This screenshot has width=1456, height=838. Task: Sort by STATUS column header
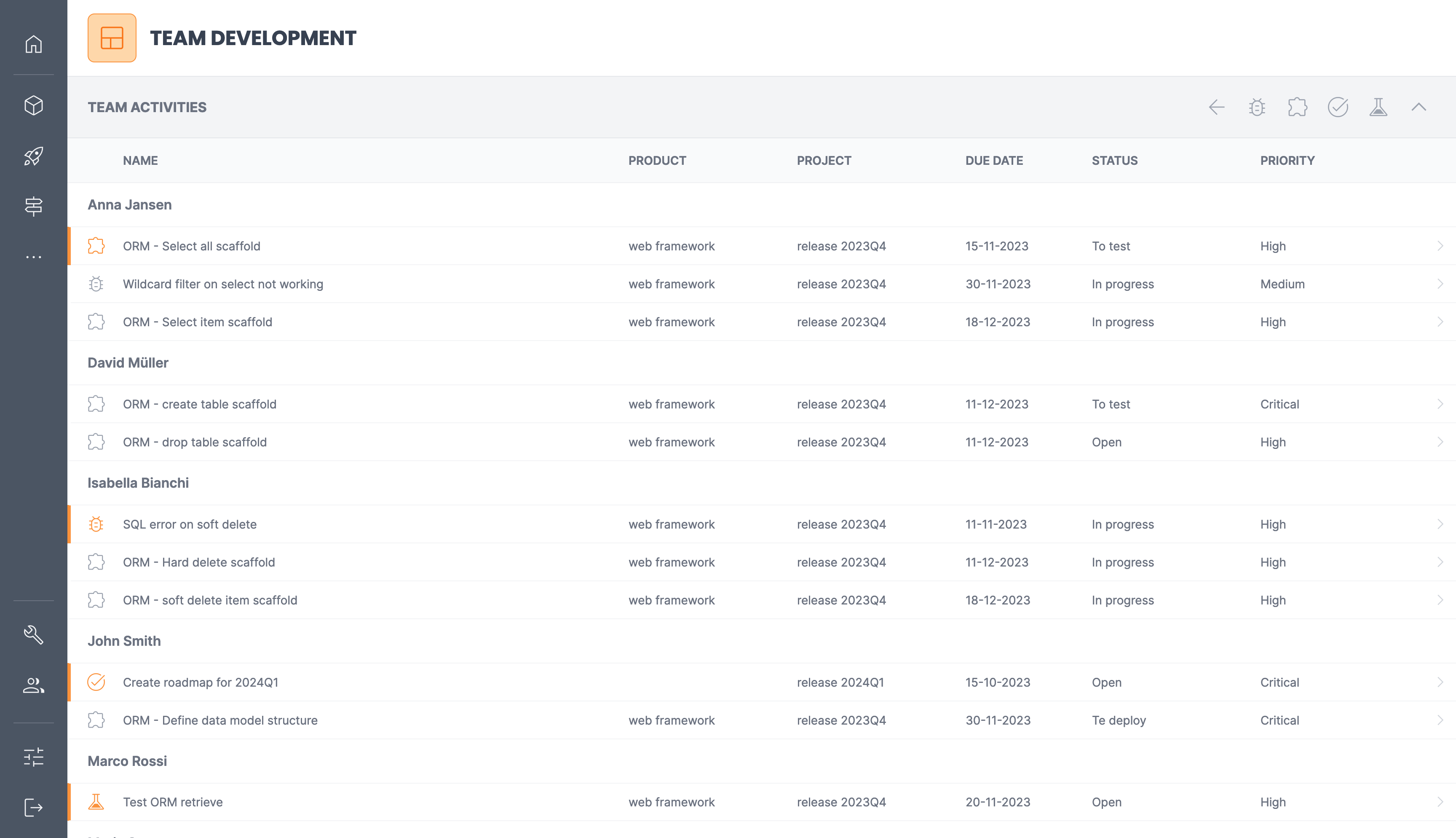click(1114, 161)
